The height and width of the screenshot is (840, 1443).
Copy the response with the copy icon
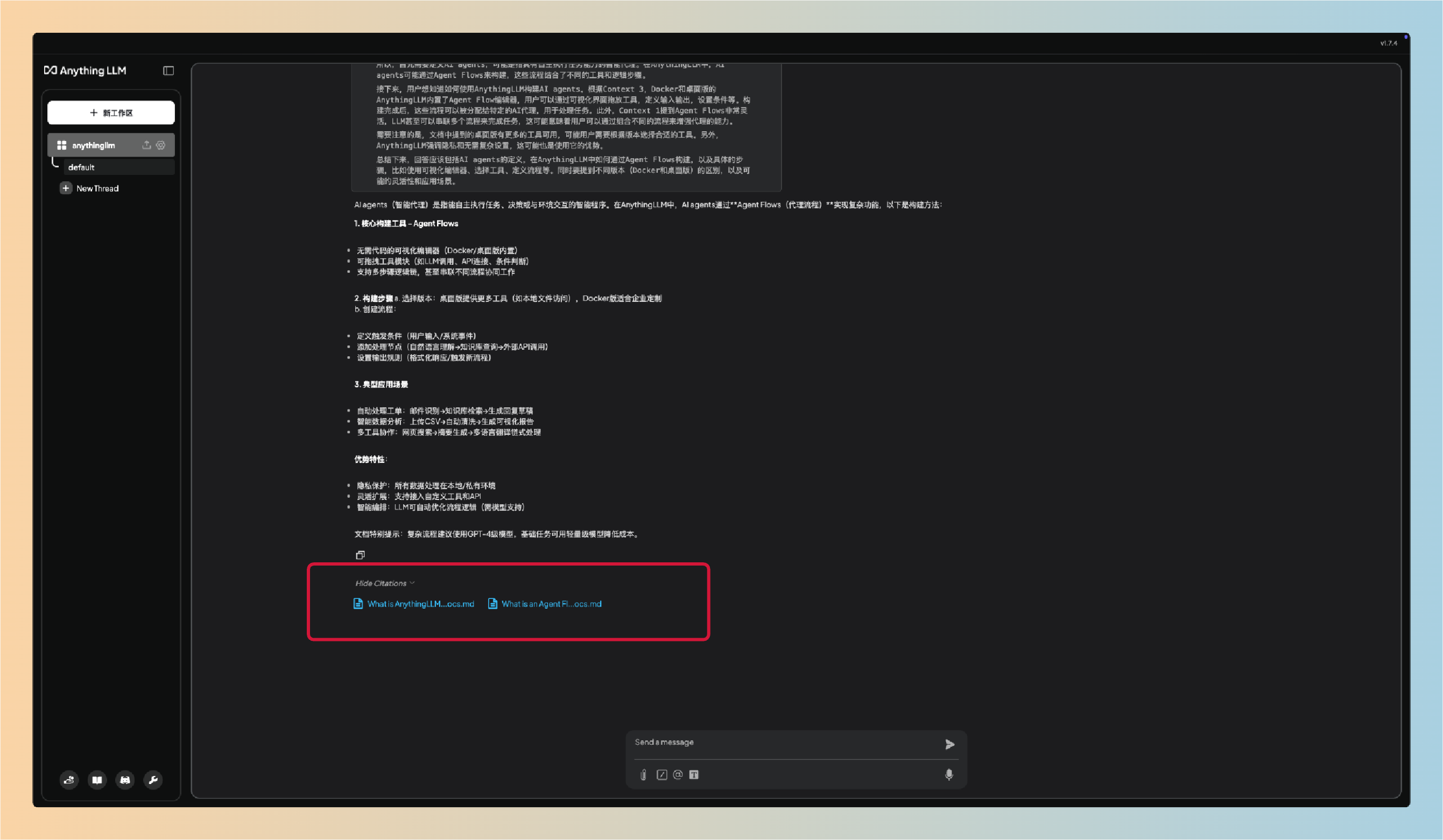click(x=360, y=555)
